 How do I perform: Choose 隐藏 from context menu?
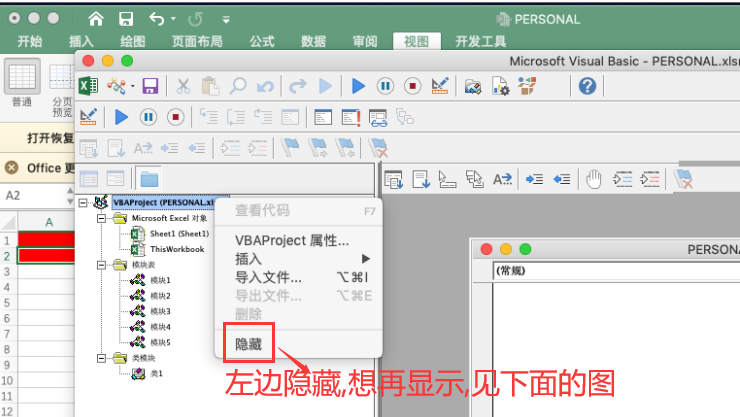pyautogui.click(x=298, y=344)
